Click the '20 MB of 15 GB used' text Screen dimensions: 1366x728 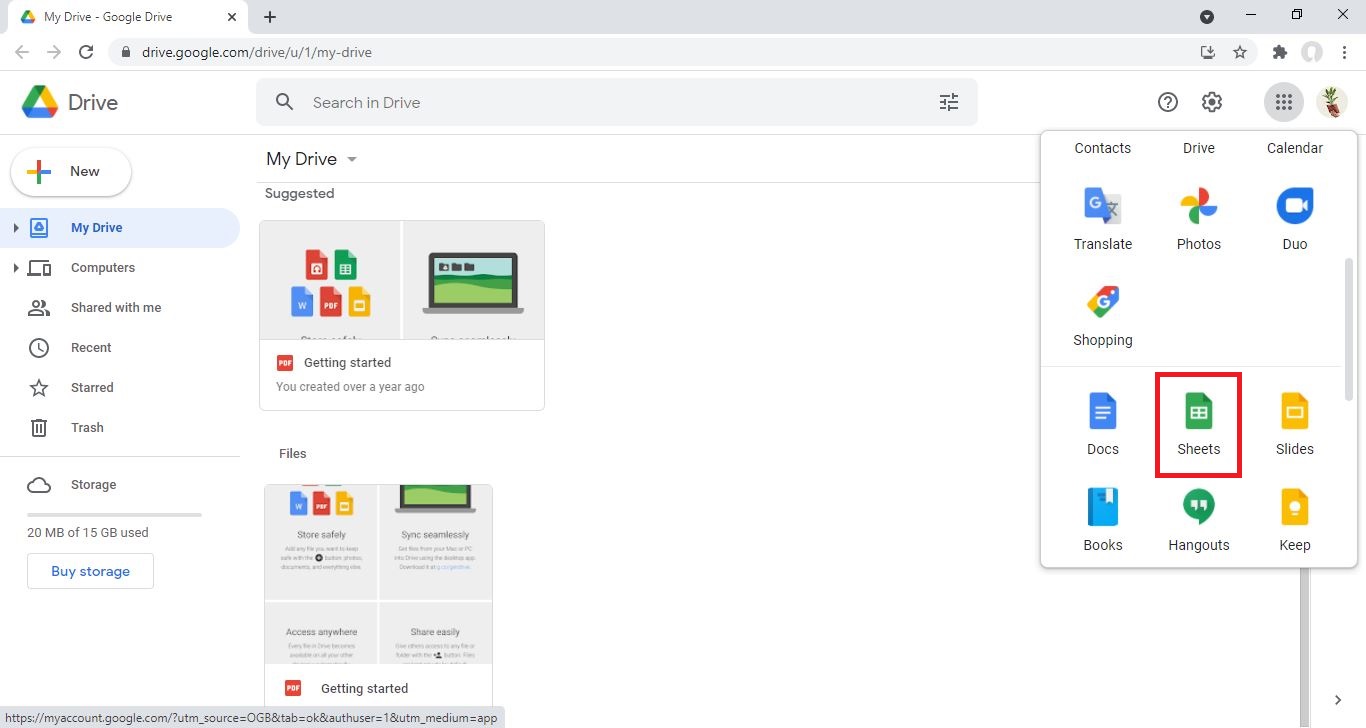click(x=88, y=533)
